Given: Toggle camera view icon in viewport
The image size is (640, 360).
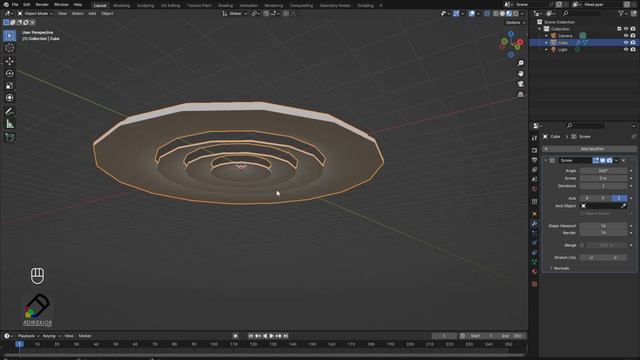Looking at the screenshot, I should 520,84.
